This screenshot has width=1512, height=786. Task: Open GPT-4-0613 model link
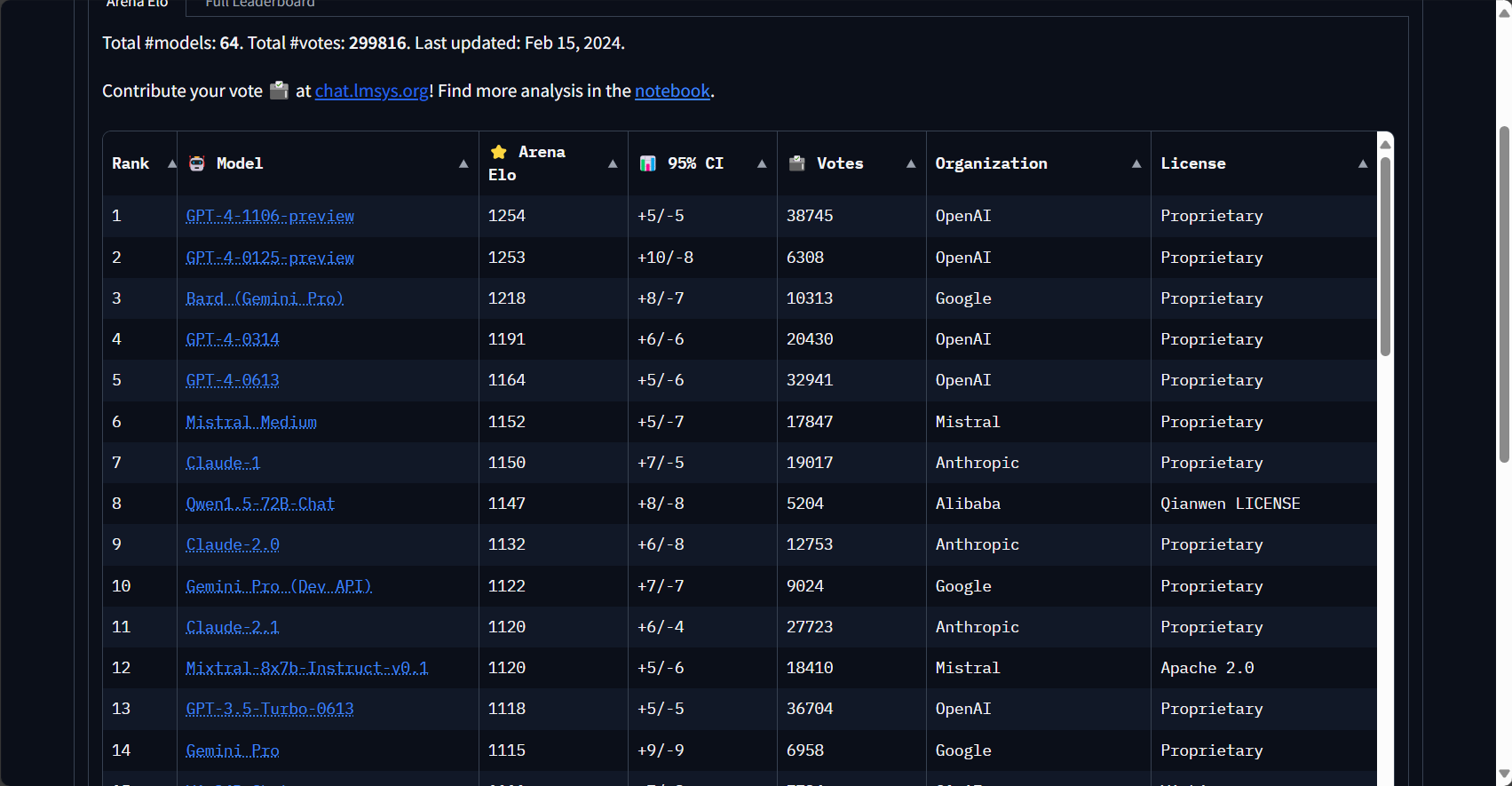point(233,380)
